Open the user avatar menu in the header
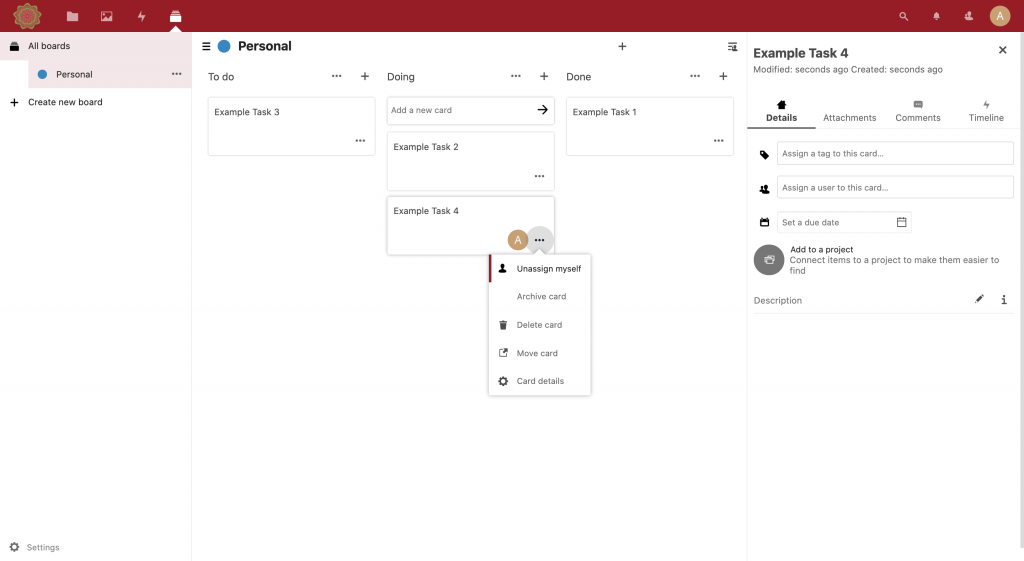This screenshot has height=561, width=1024. [999, 16]
